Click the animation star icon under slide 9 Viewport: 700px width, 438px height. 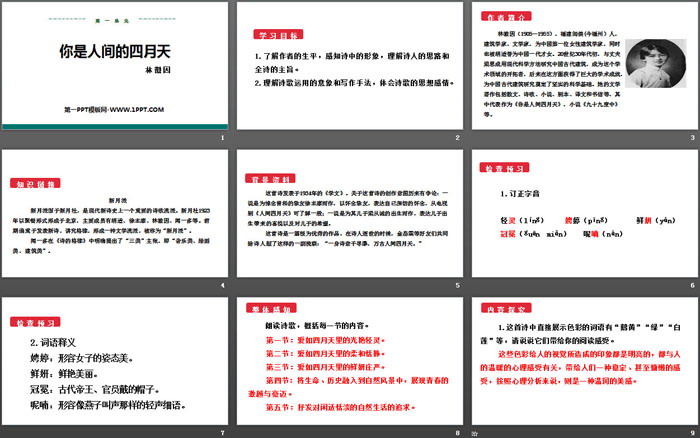click(x=475, y=433)
